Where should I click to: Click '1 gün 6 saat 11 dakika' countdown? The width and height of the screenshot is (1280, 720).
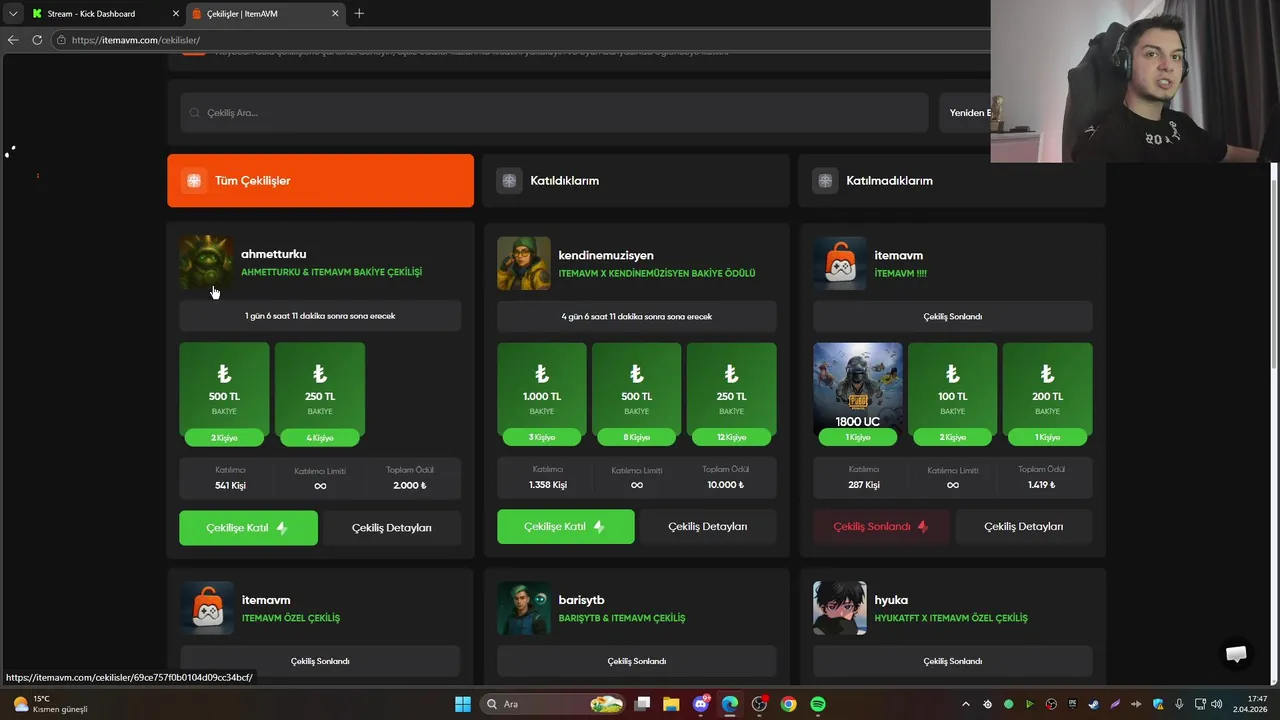[x=320, y=316]
